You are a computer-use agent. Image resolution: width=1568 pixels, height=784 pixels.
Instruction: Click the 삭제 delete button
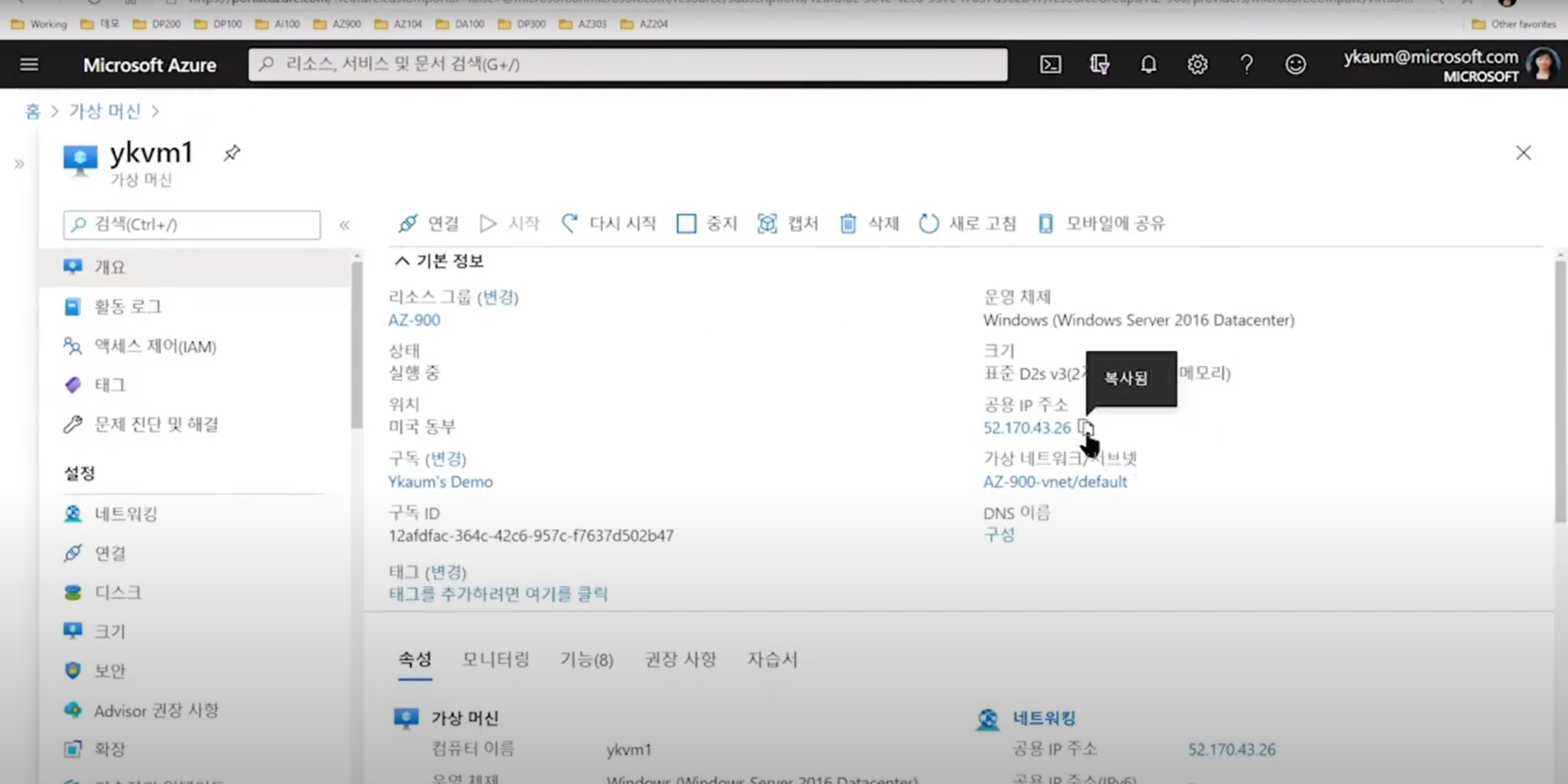coord(870,223)
